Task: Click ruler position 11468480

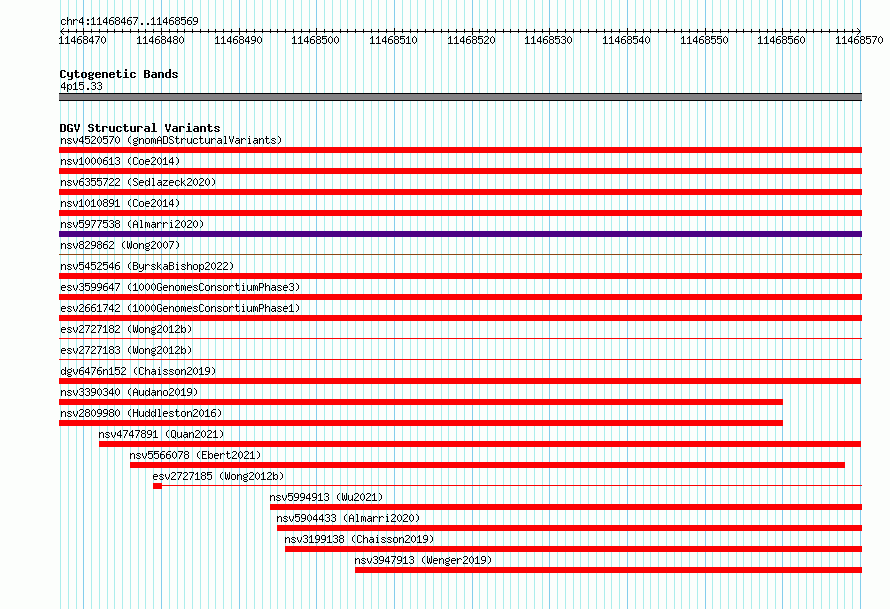Action: (x=160, y=40)
